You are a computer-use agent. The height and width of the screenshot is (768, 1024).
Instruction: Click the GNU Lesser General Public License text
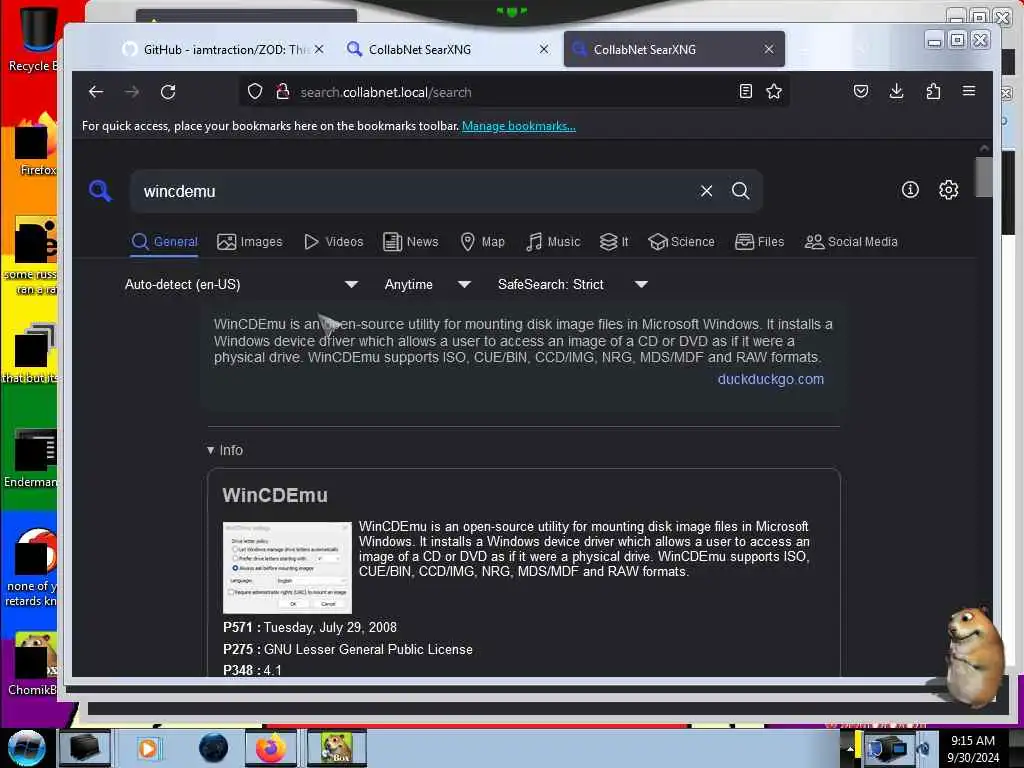[368, 649]
